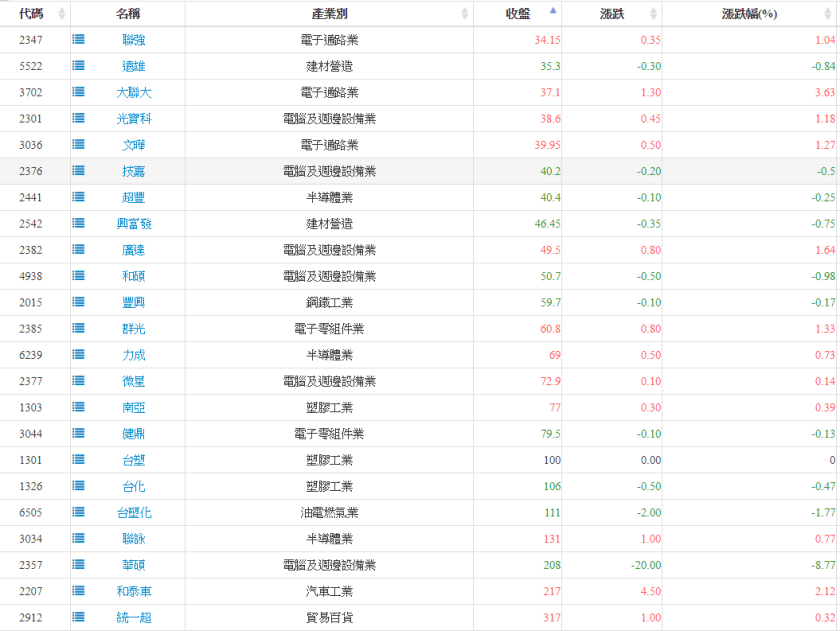Viewport: 840px width, 631px height.
Task: Select the 和碩 row's 電腦及週邊設備業 cell
Action: tap(330, 276)
